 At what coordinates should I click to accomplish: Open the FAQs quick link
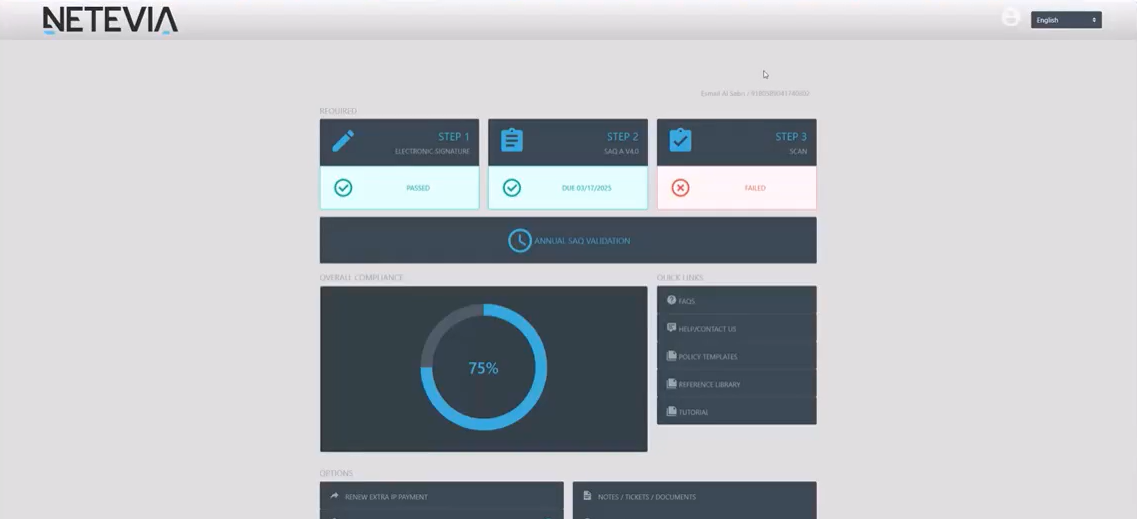tap(737, 300)
